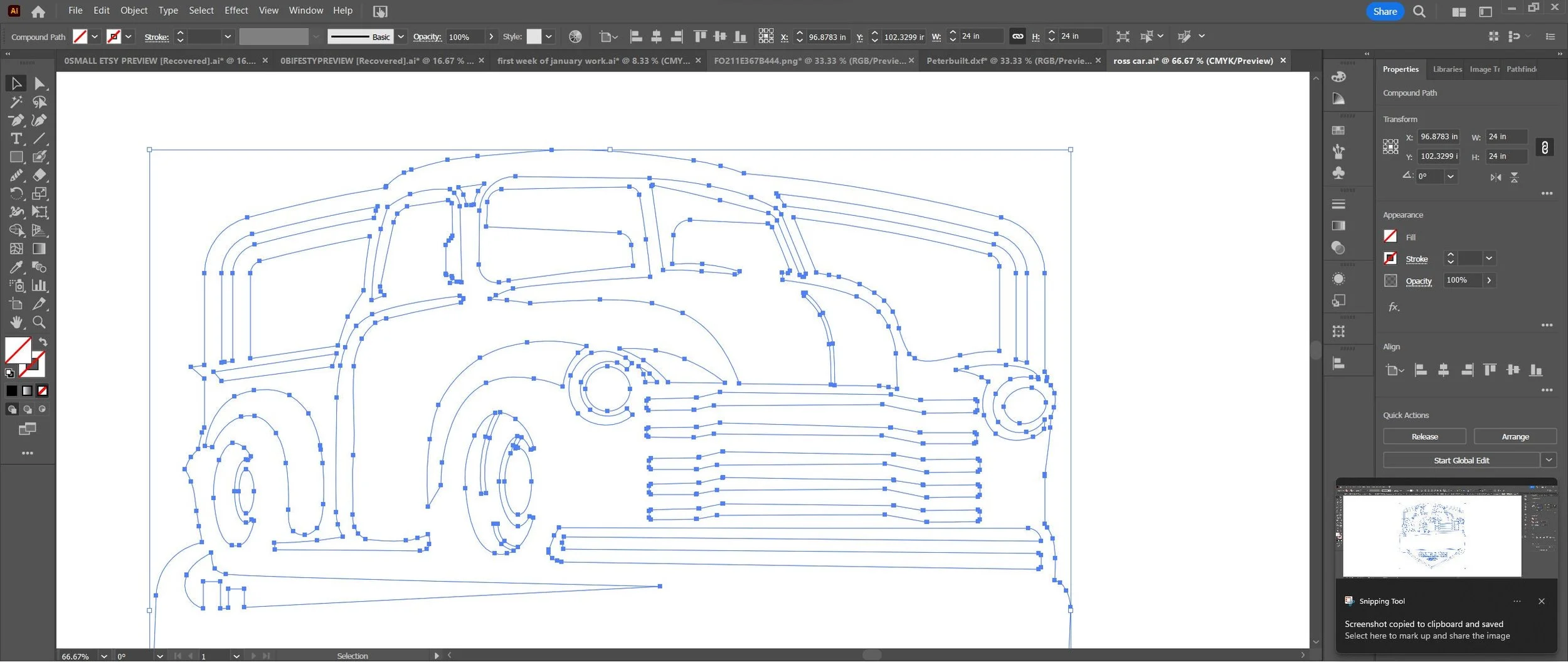Activate the Zoom tool
Viewport: 1568px width, 662px height.
[40, 323]
